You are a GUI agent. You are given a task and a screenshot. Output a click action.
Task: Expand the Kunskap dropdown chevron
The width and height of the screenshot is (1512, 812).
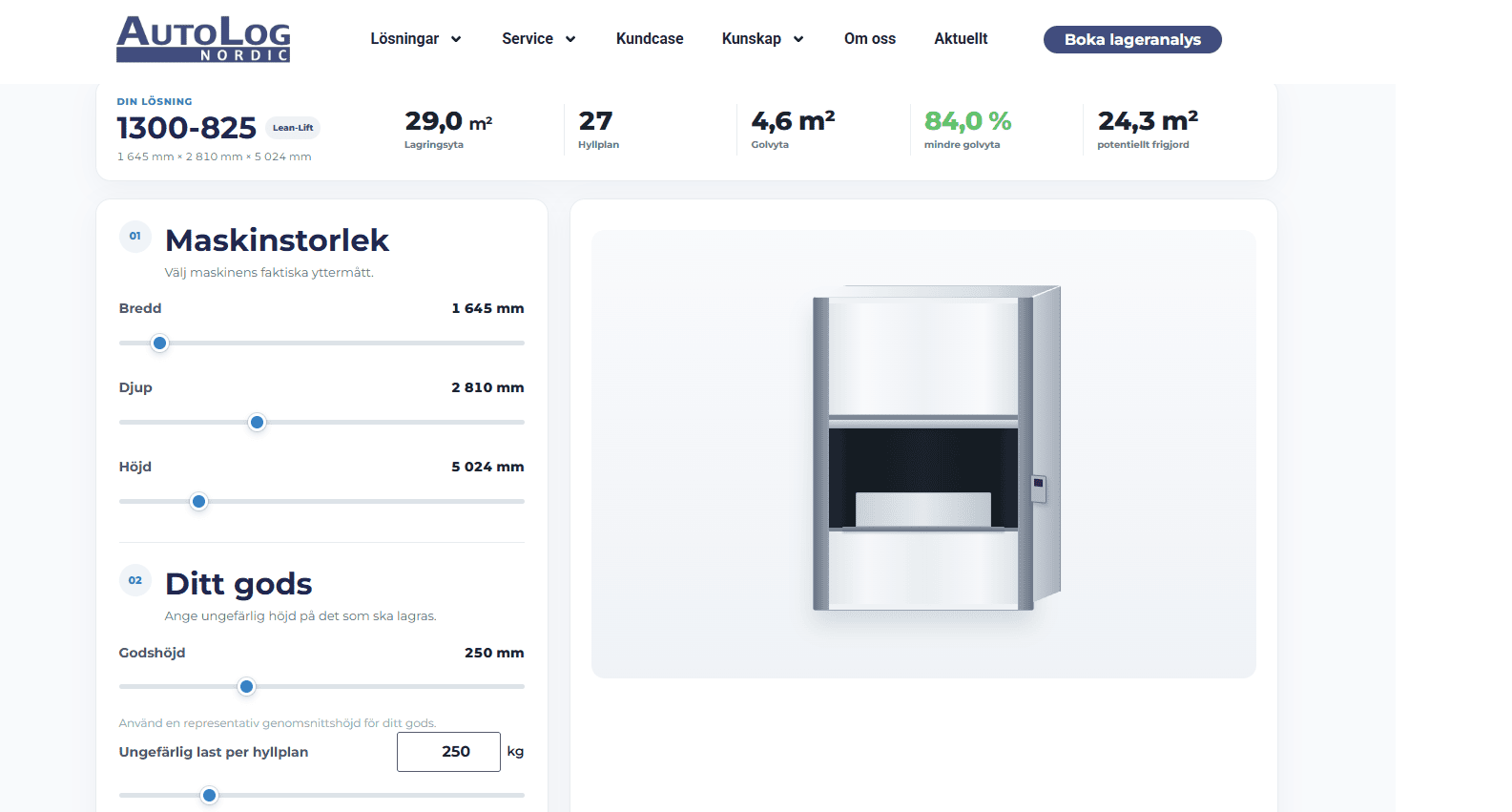coord(798,39)
